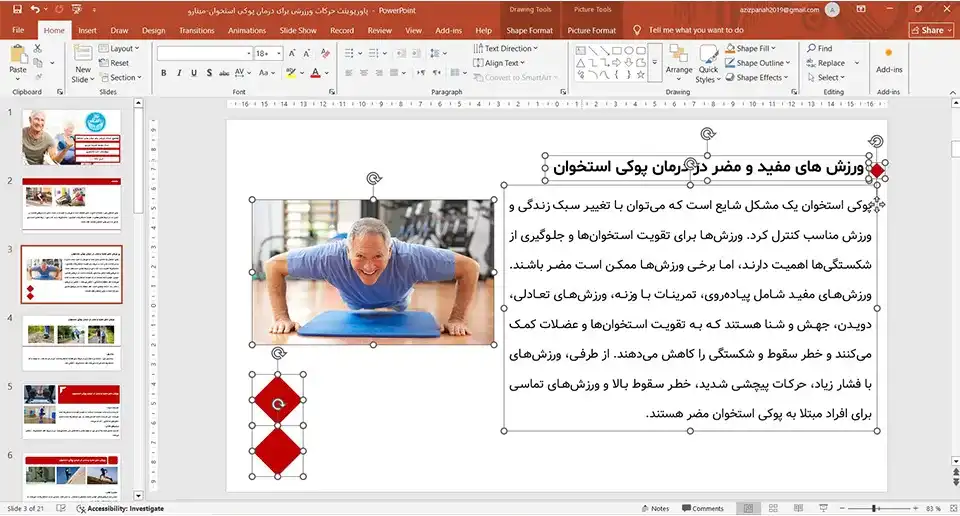The image size is (960, 516).
Task: Align text to center
Action: coord(364,73)
